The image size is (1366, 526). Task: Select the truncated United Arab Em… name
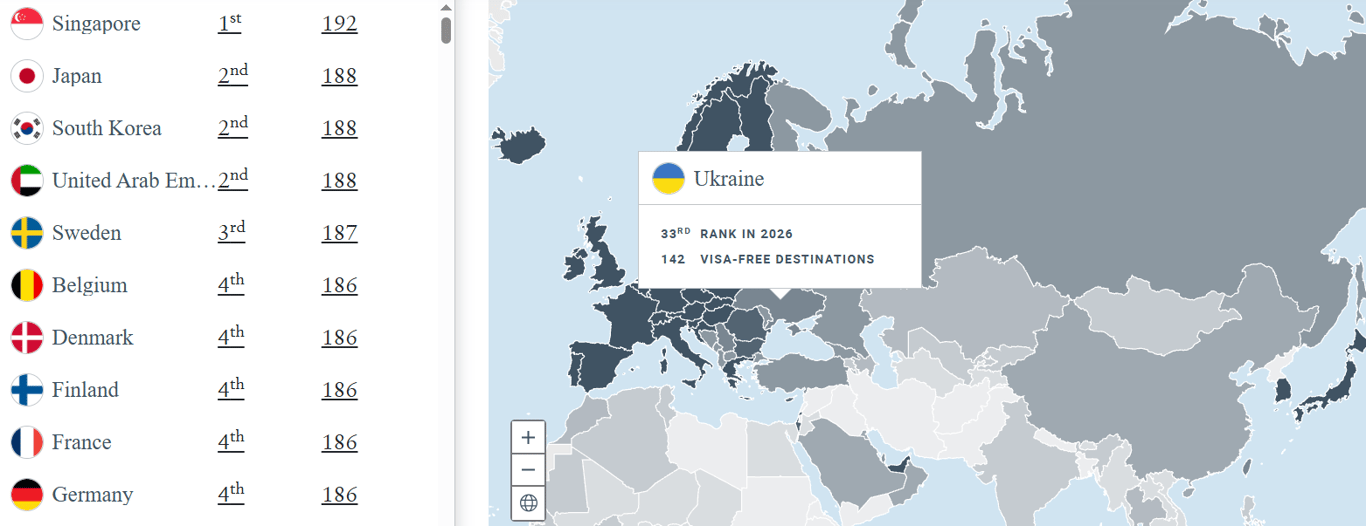click(134, 181)
